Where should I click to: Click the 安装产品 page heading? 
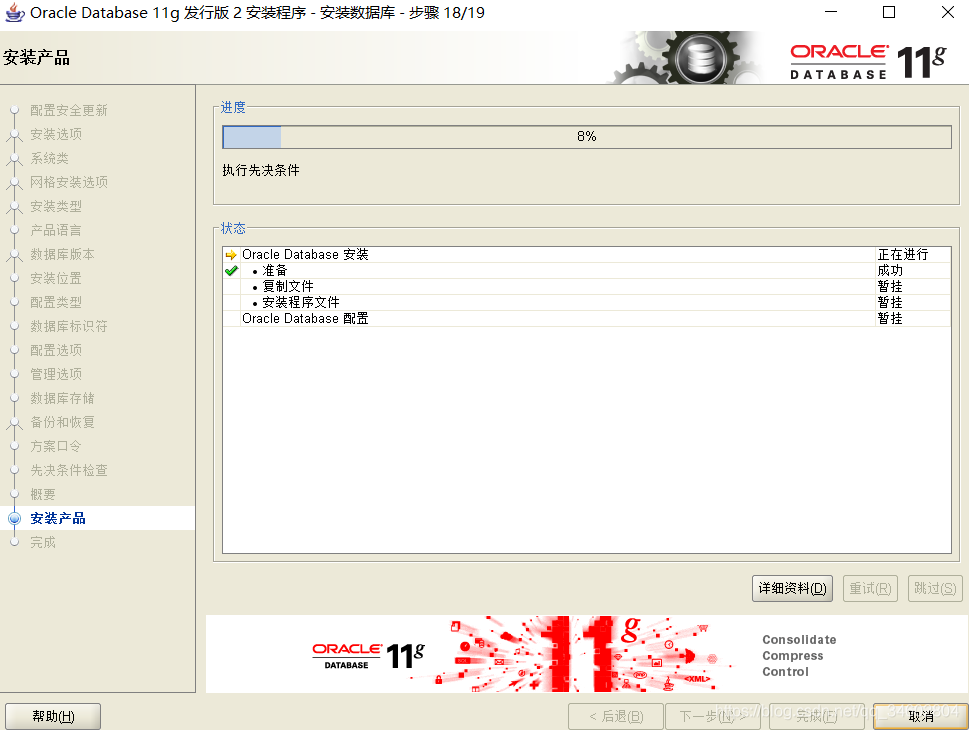coord(36,58)
